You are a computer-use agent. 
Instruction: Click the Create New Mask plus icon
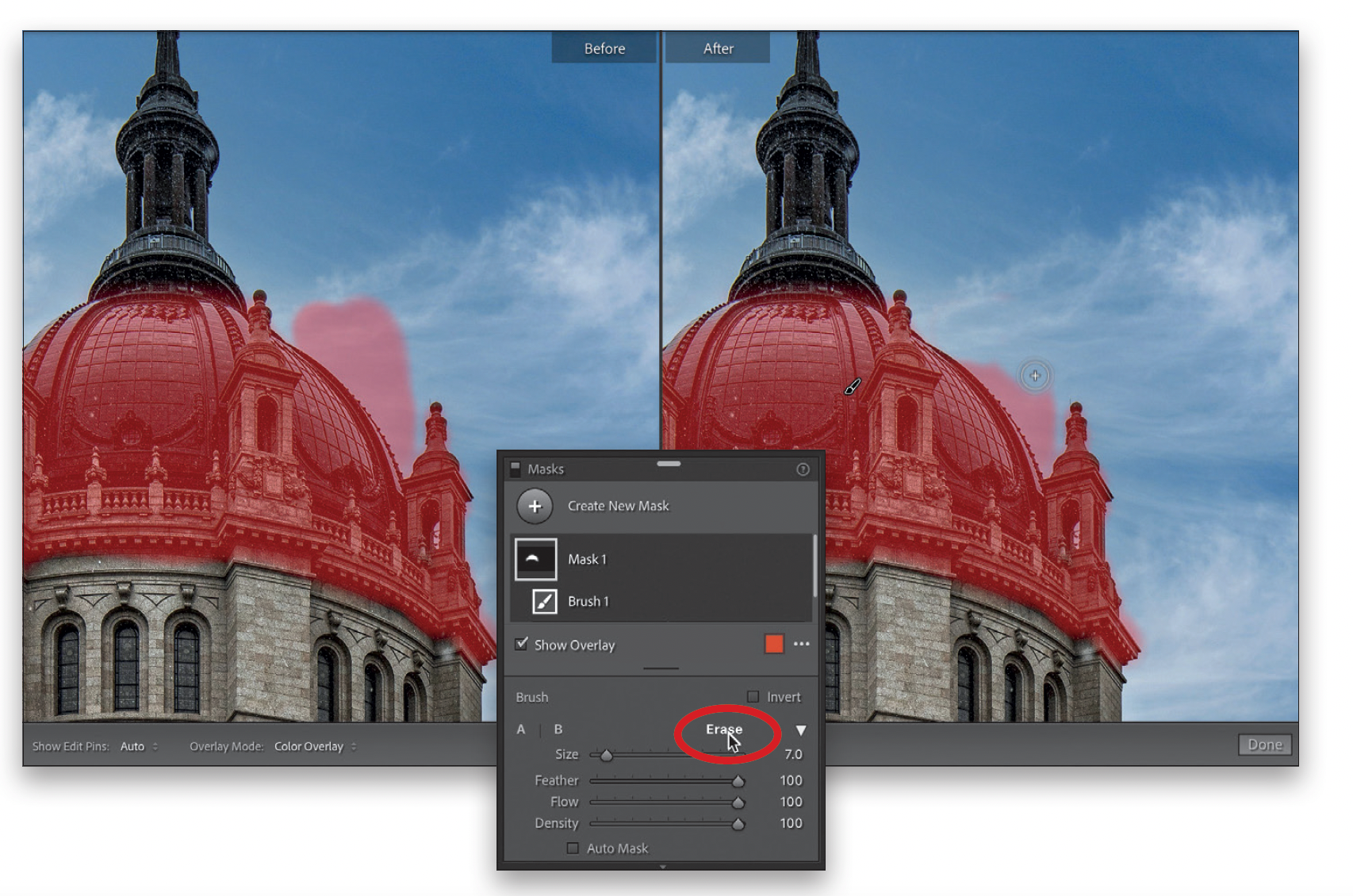click(x=535, y=506)
